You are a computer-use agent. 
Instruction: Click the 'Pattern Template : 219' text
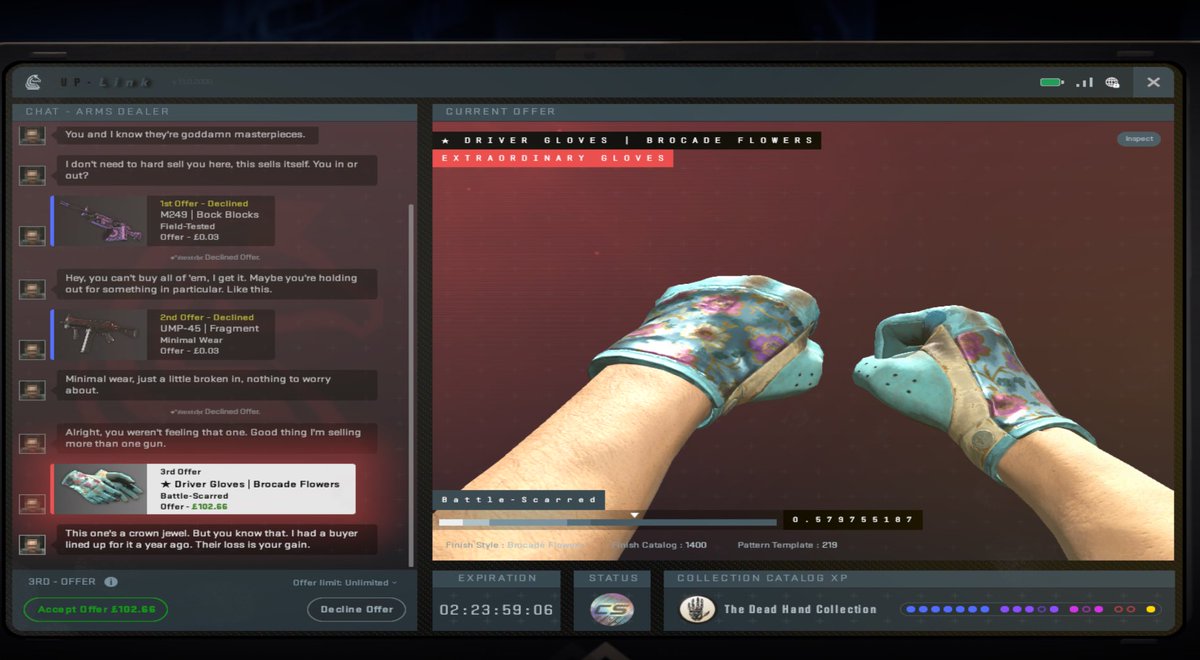[787, 545]
